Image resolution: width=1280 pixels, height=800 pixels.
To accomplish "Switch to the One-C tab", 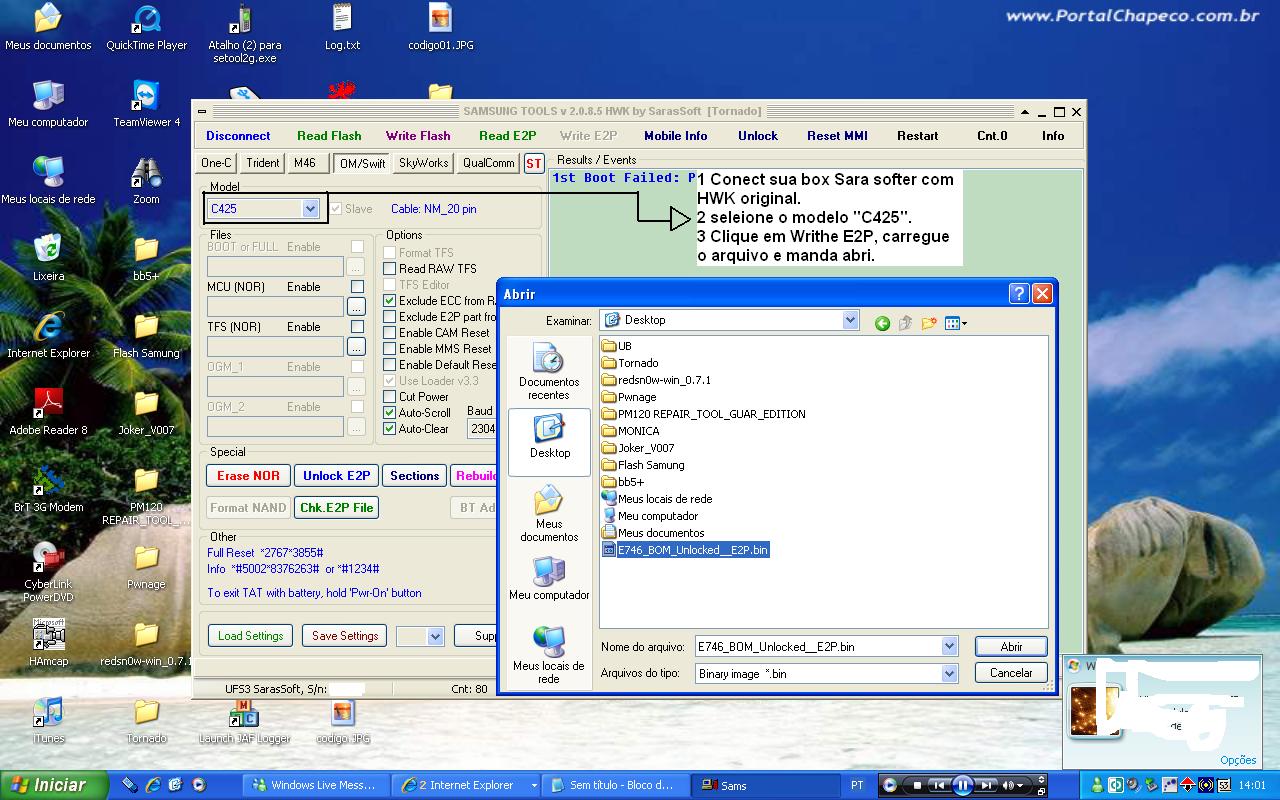I will coord(216,163).
